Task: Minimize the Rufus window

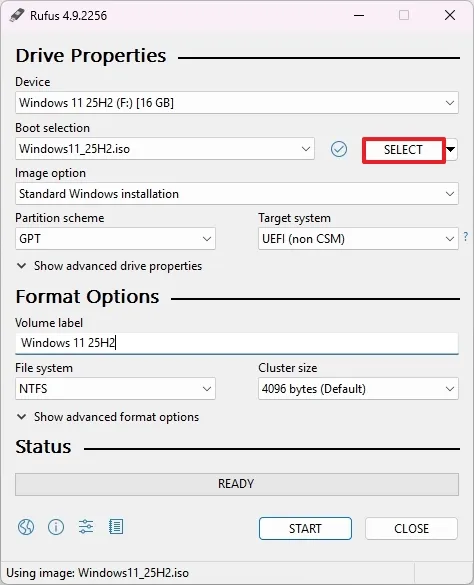Action: click(x=359, y=15)
